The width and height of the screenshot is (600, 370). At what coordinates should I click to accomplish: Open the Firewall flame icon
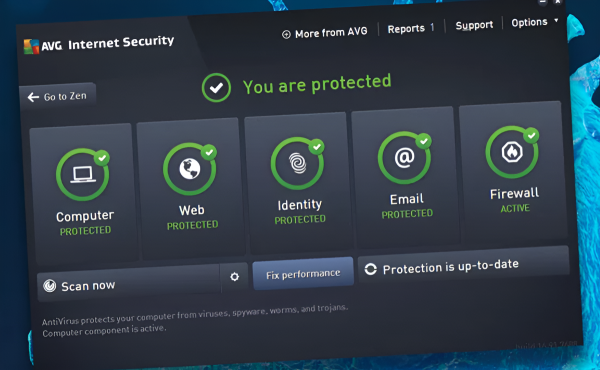[x=512, y=152]
